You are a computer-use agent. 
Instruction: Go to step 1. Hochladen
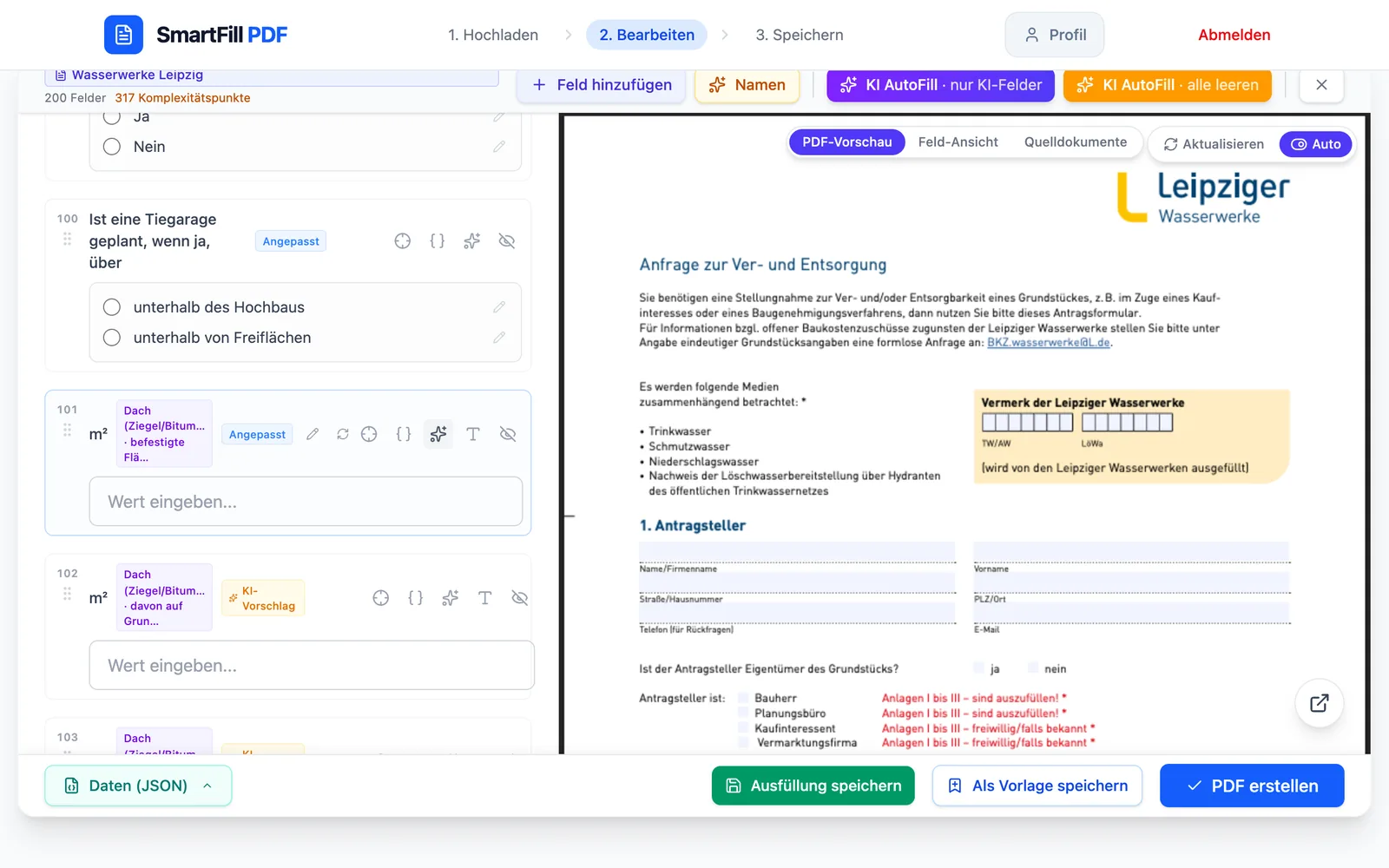[x=493, y=35]
